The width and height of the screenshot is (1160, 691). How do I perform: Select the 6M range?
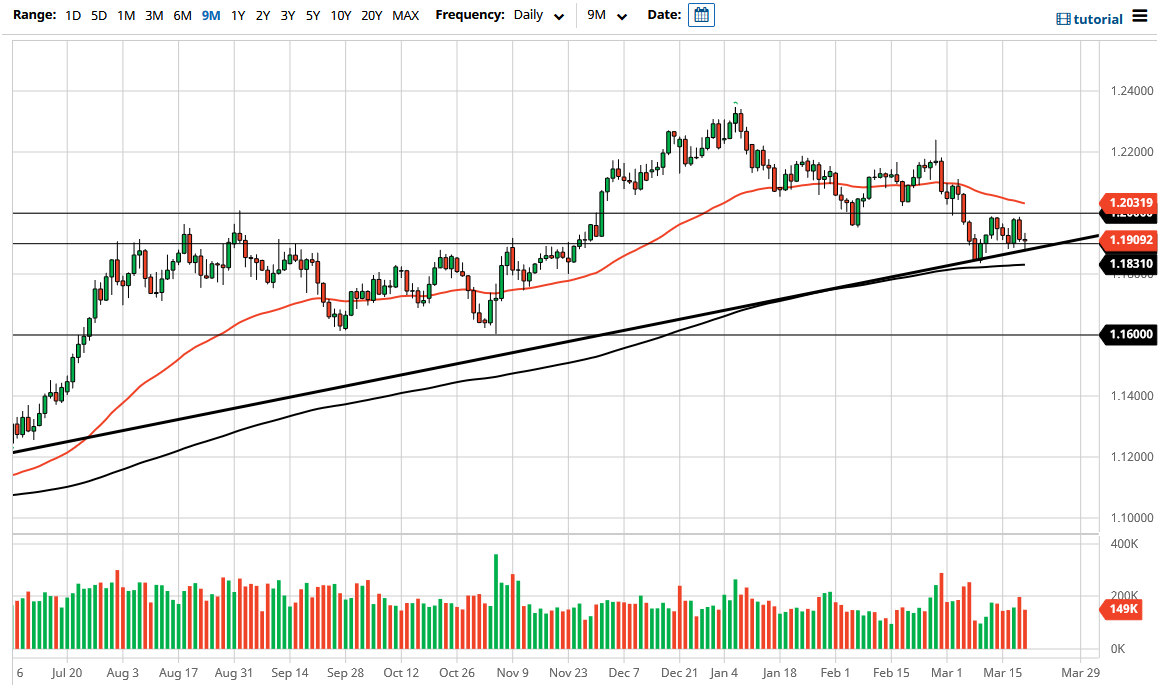point(182,16)
